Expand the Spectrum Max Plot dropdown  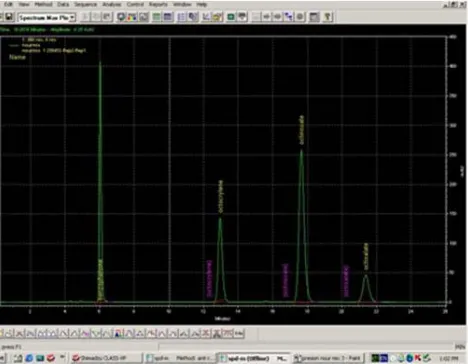72,17
